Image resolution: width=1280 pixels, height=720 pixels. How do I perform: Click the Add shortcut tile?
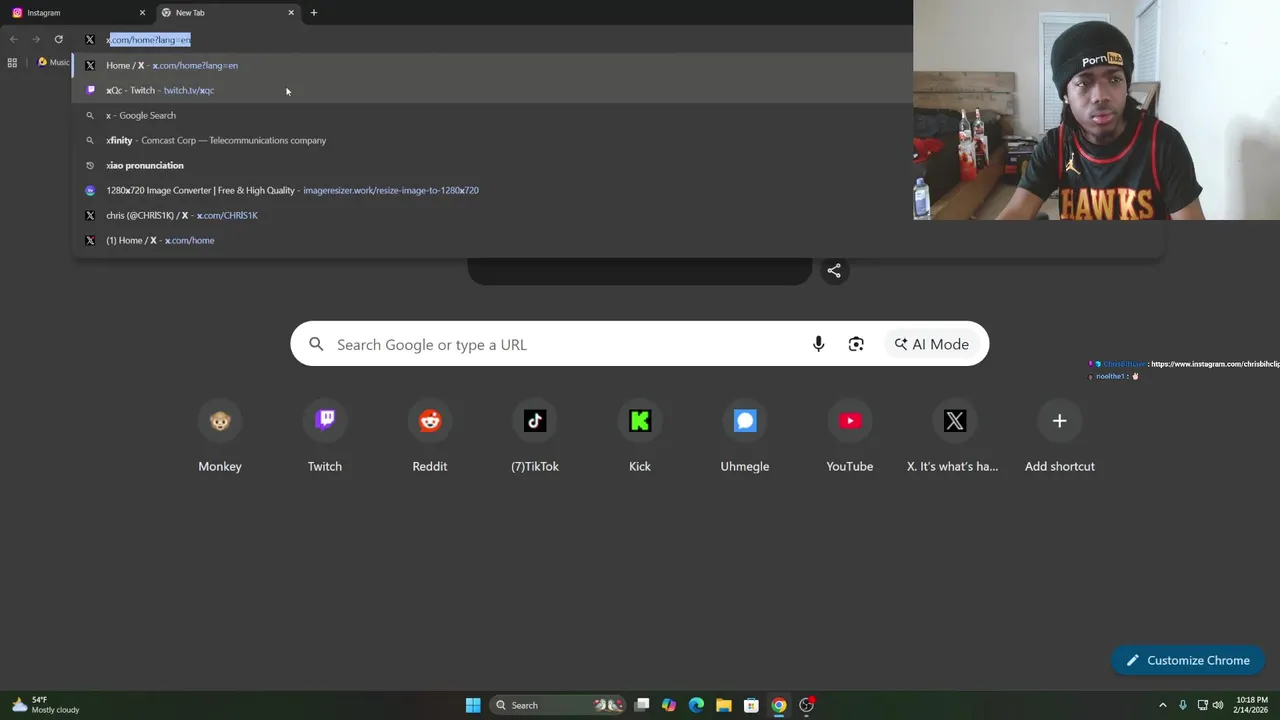(x=1060, y=438)
